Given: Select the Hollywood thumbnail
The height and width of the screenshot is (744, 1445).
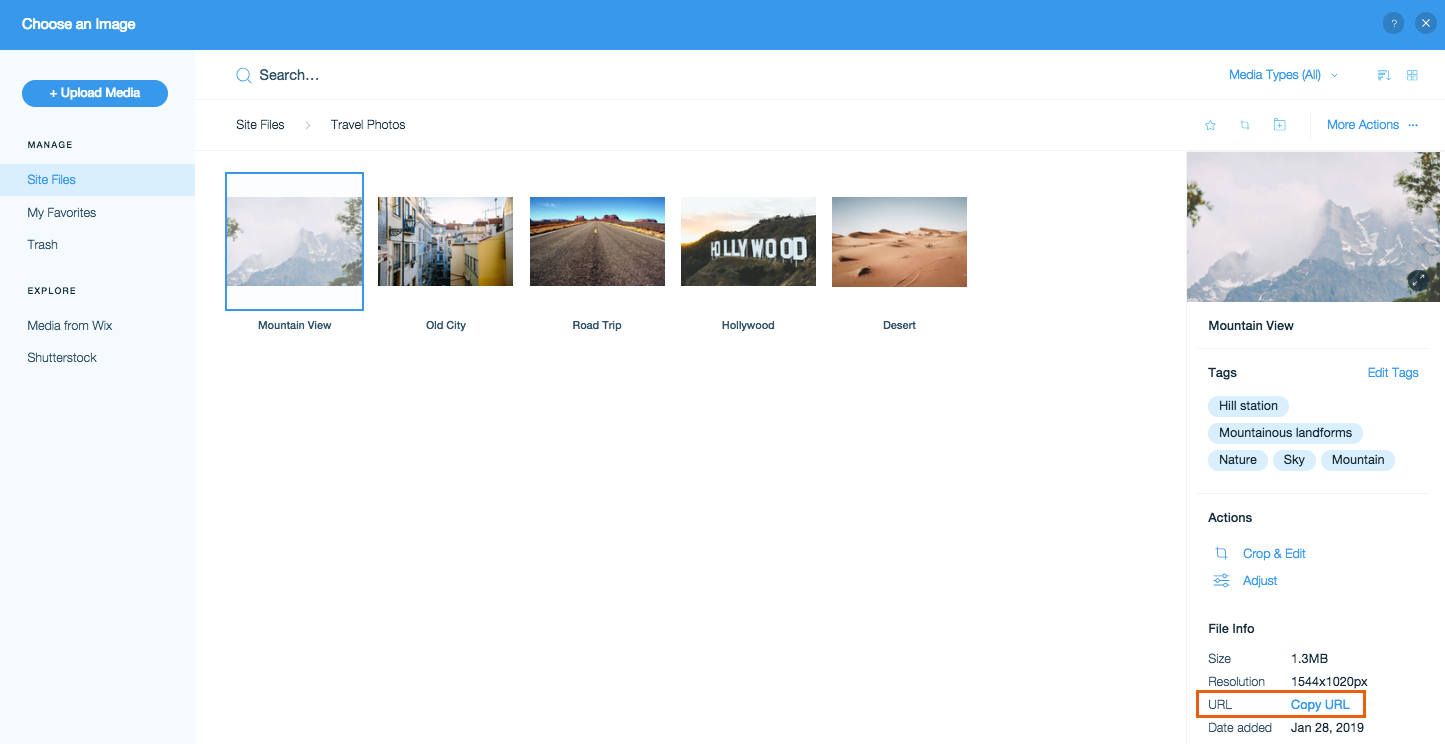Looking at the screenshot, I should (748, 241).
